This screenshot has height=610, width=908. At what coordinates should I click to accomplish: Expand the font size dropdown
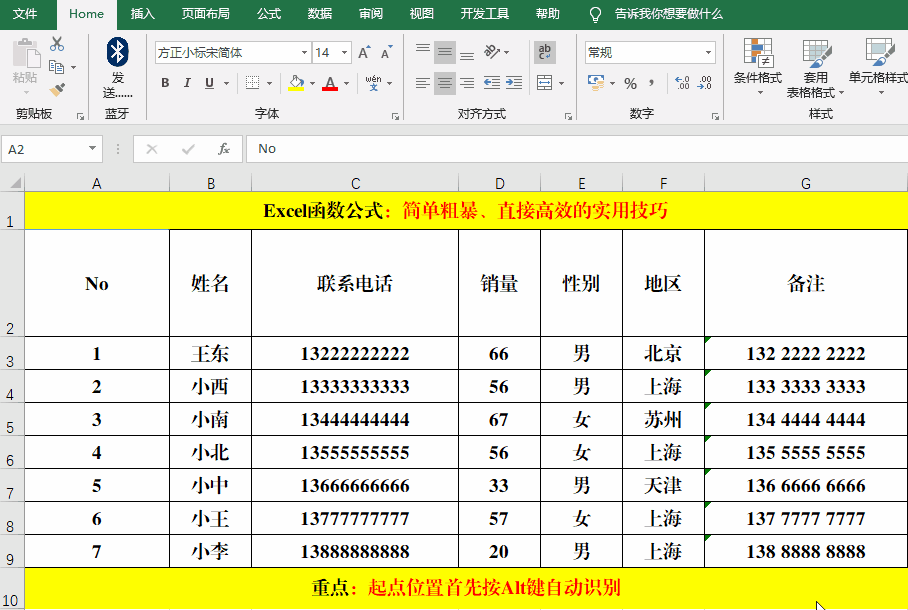click(345, 53)
